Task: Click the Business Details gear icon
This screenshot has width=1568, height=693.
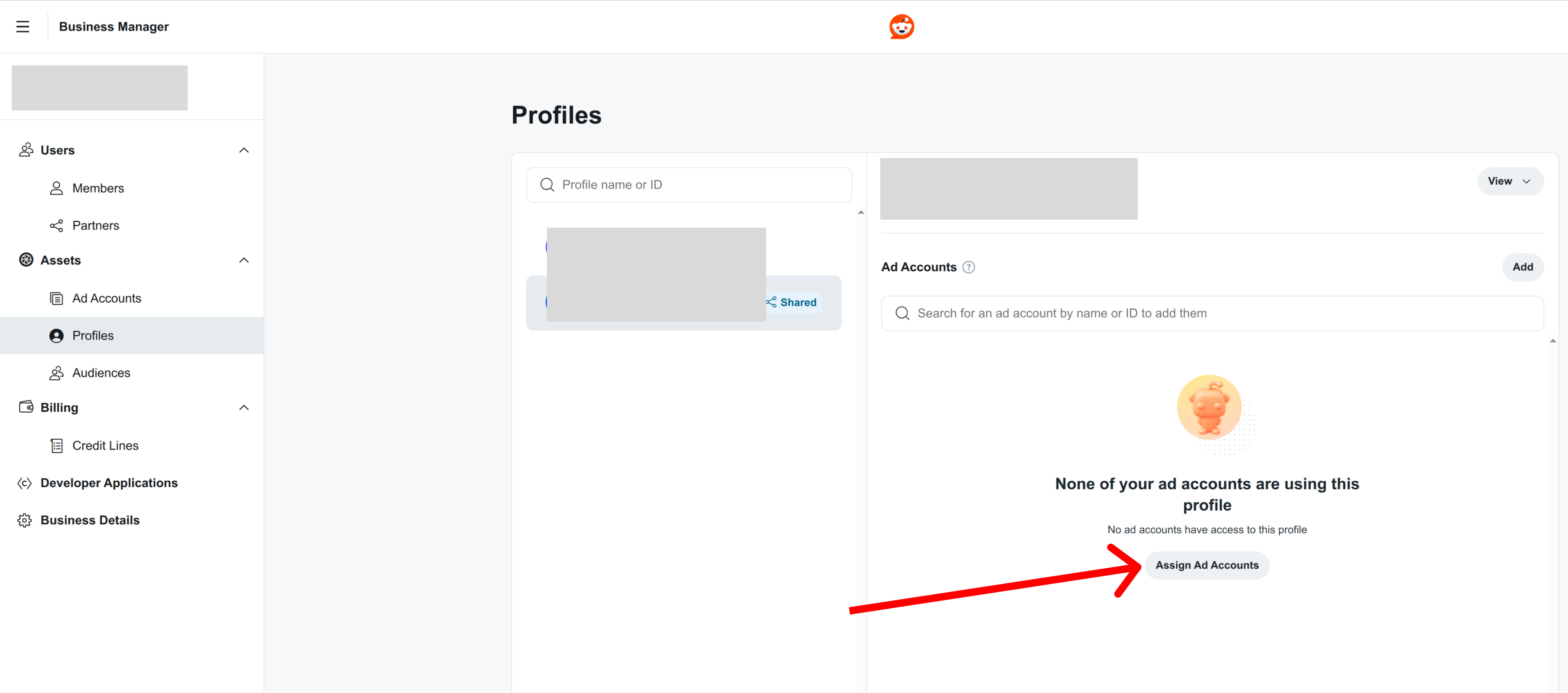Action: pyautogui.click(x=24, y=520)
